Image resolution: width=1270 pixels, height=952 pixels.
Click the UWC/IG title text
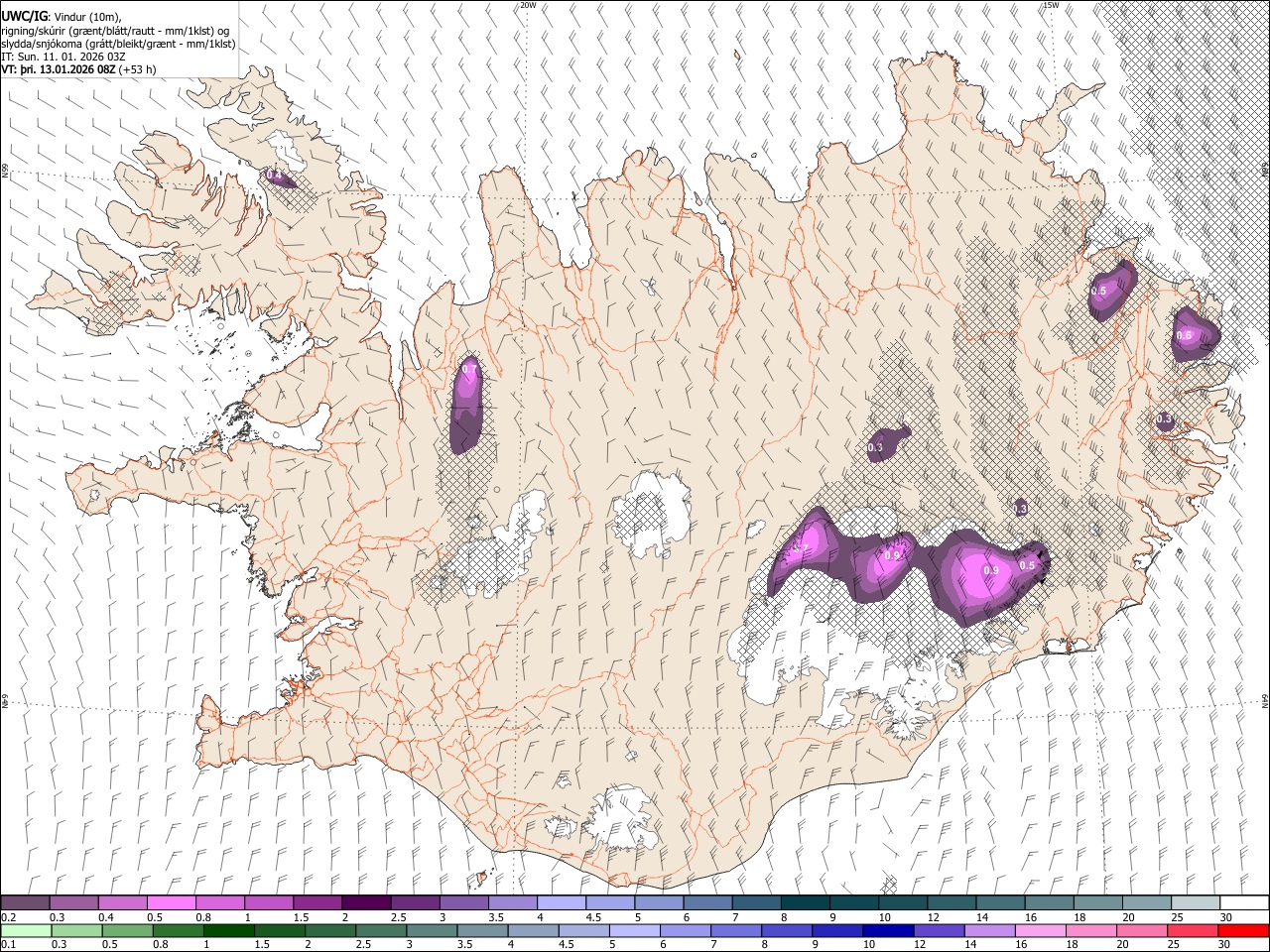[24, 17]
